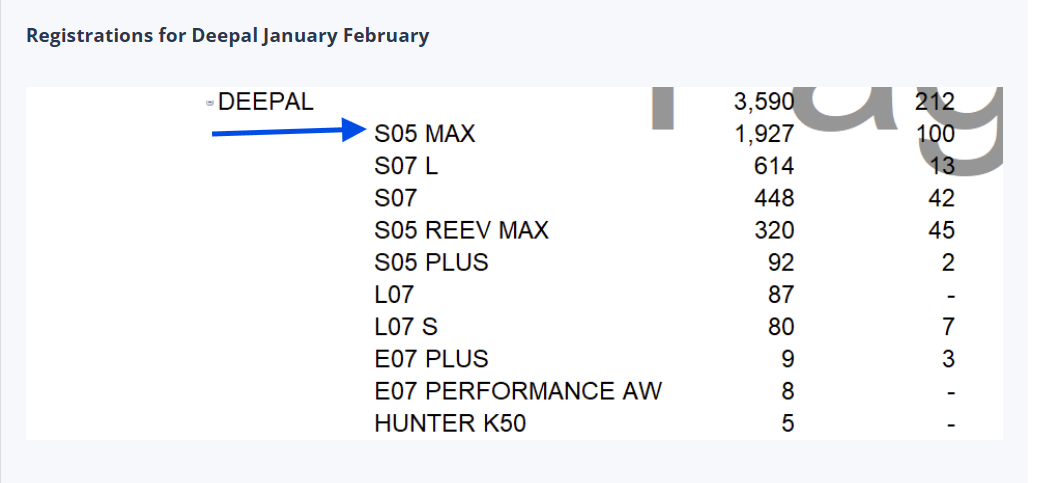The width and height of the screenshot is (1052, 483).
Task: Click the DEEPAL total value 3,590
Action: [763, 101]
